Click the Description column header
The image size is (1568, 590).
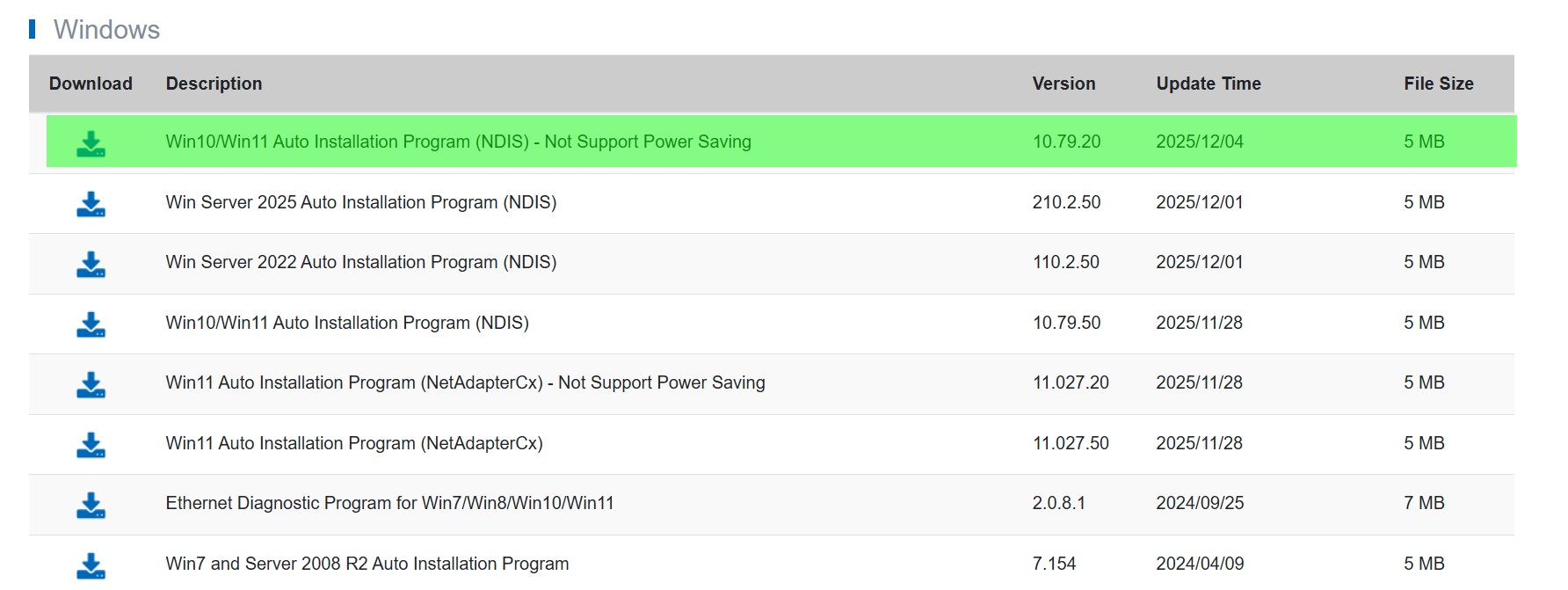click(214, 84)
